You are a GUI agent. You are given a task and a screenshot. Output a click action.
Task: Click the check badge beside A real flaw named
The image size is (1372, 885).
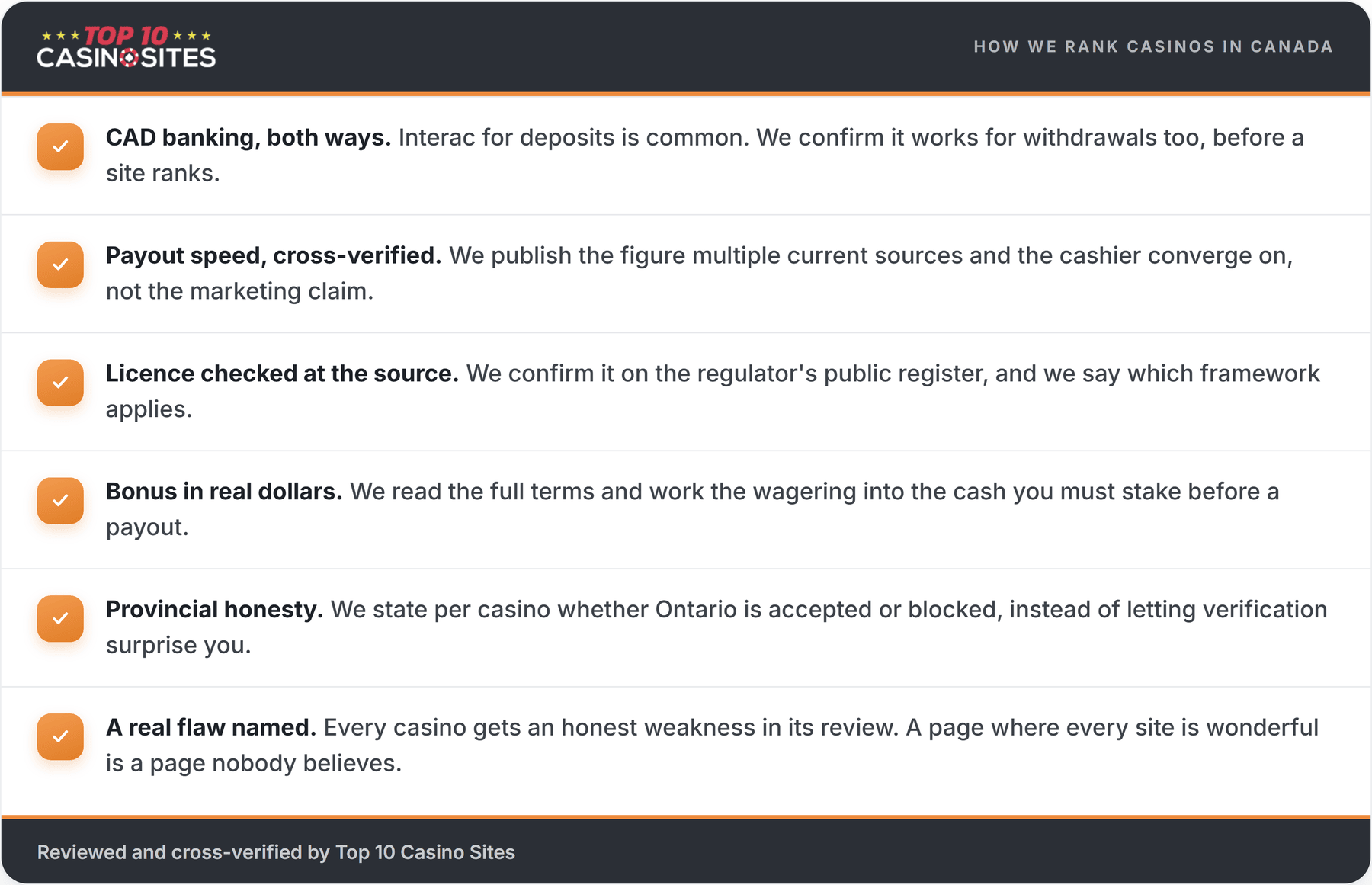point(60,736)
